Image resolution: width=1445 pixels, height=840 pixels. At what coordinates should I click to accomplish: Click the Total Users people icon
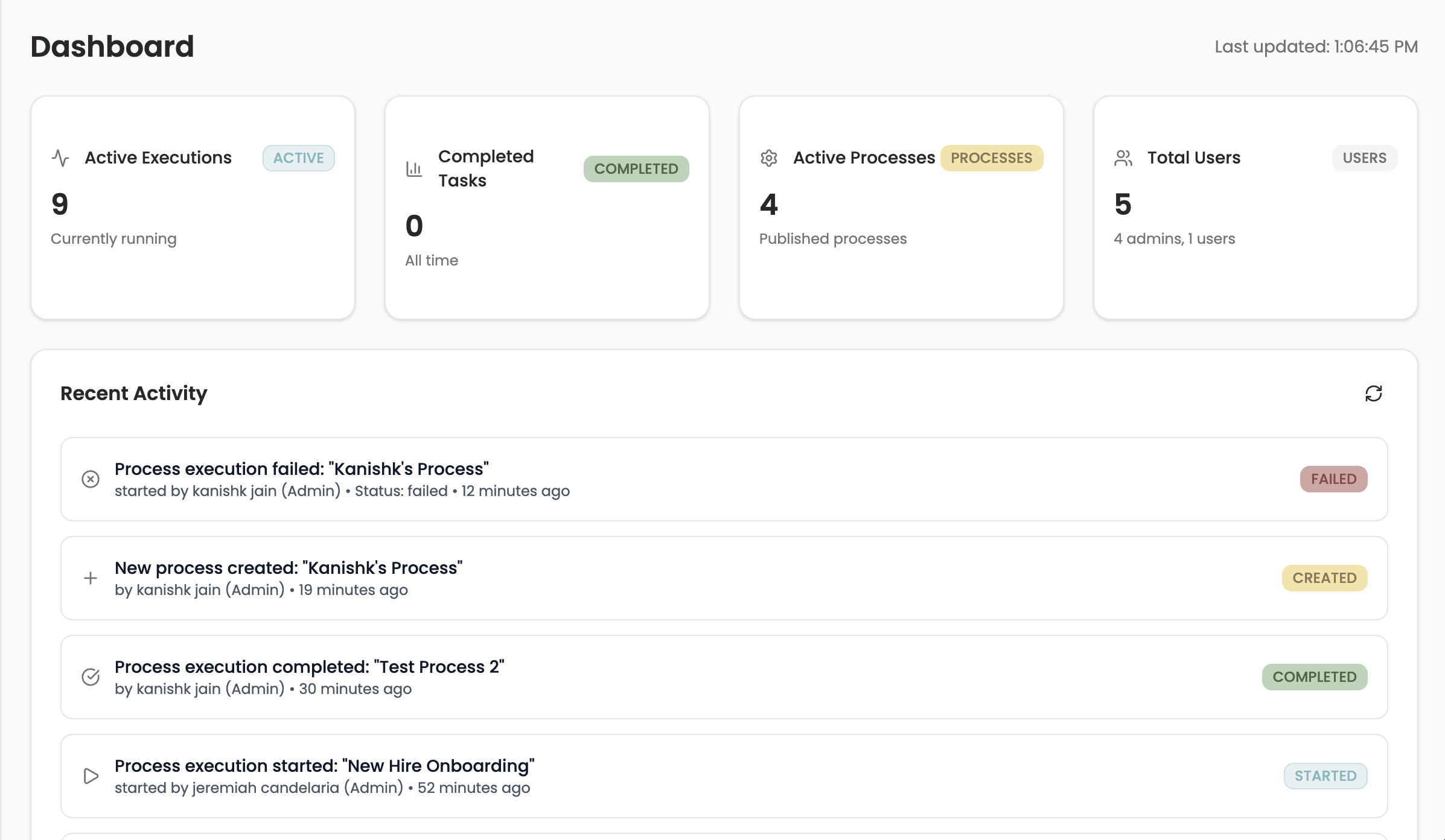click(1123, 157)
